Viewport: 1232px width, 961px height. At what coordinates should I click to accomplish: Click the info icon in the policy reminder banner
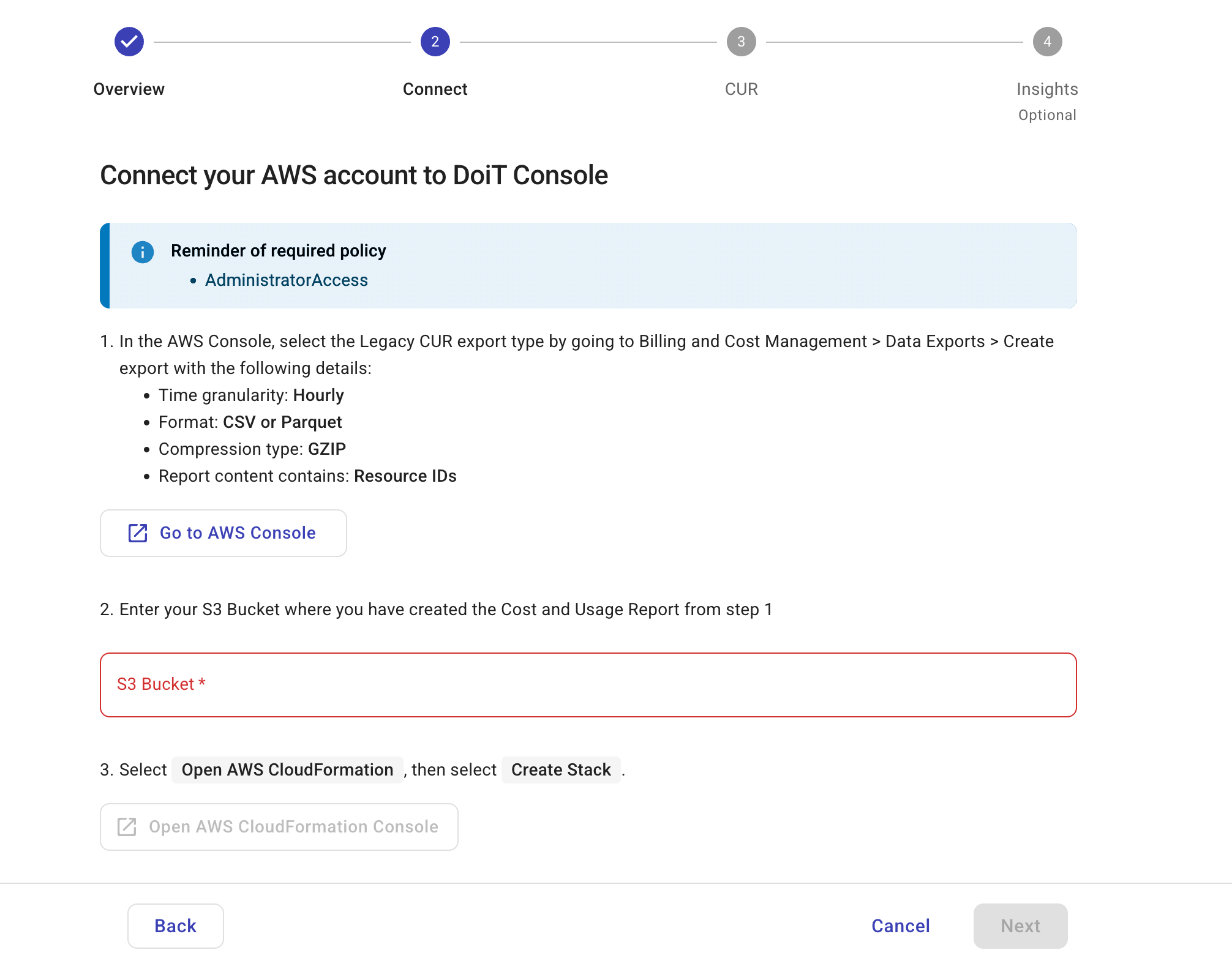142,252
